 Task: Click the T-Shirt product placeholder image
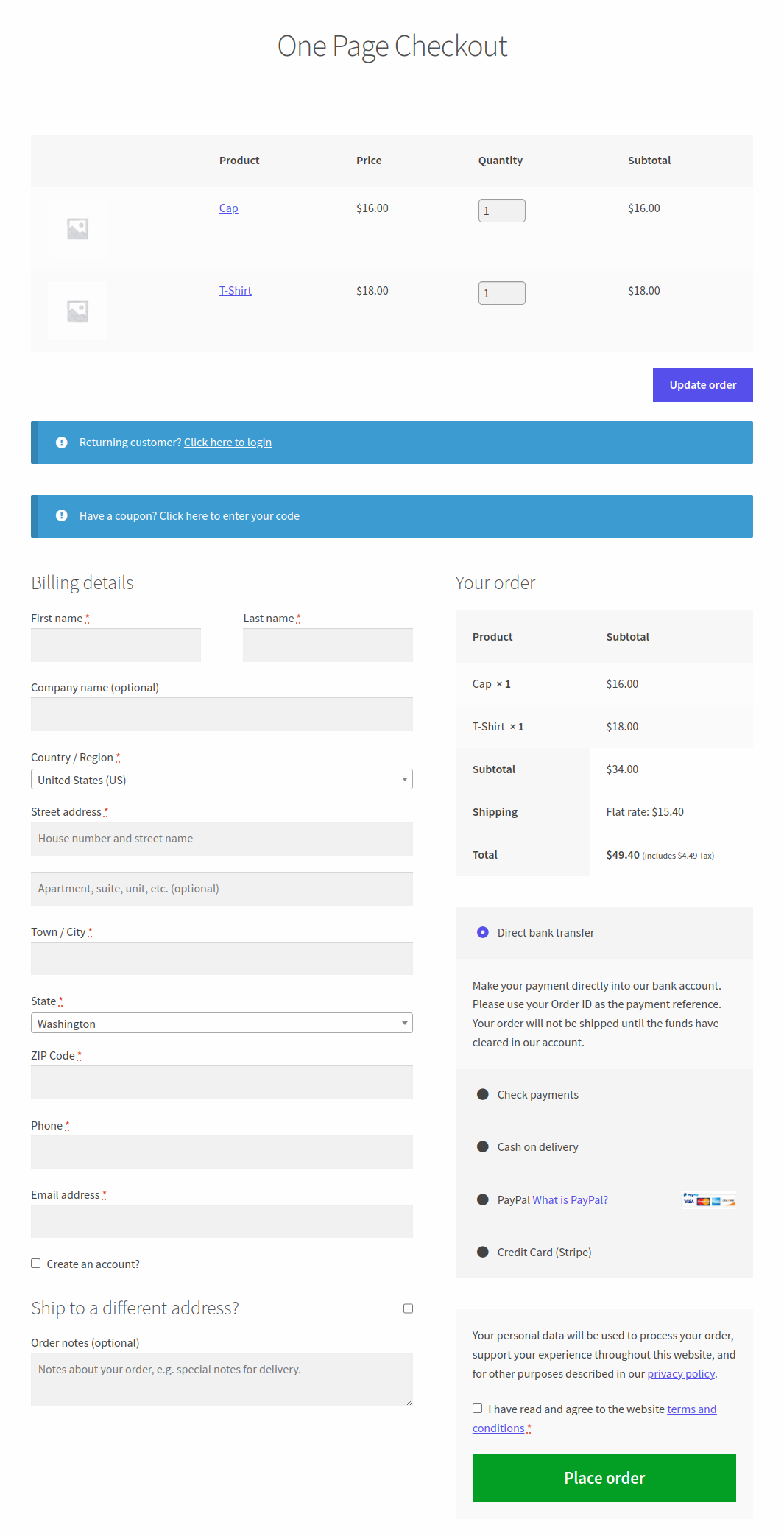click(x=77, y=311)
